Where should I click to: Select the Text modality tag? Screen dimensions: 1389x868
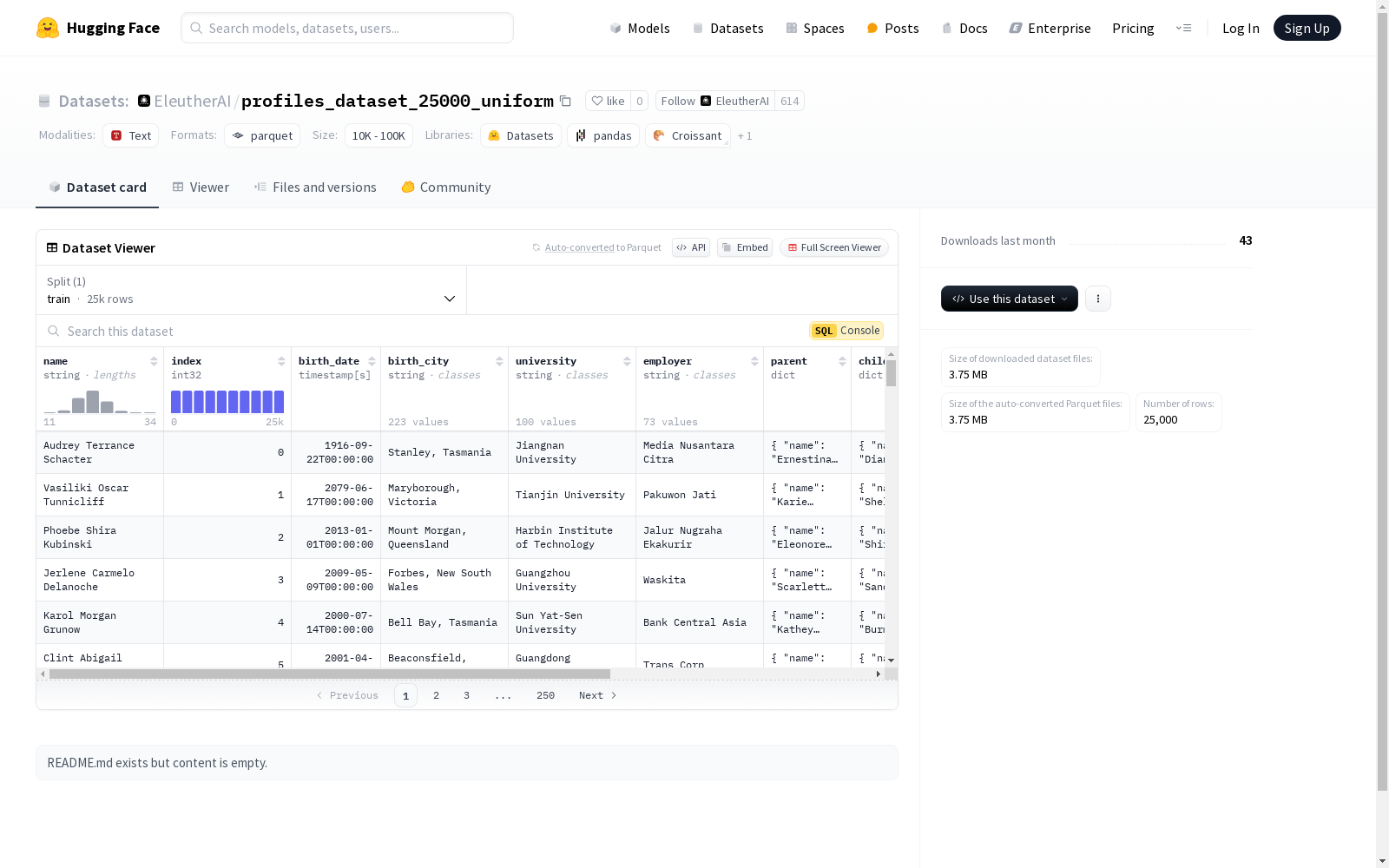pos(130,135)
